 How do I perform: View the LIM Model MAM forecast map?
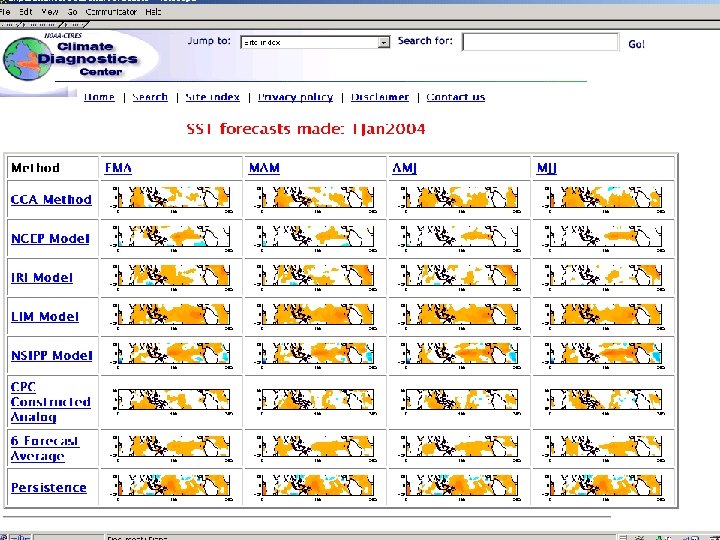[315, 316]
